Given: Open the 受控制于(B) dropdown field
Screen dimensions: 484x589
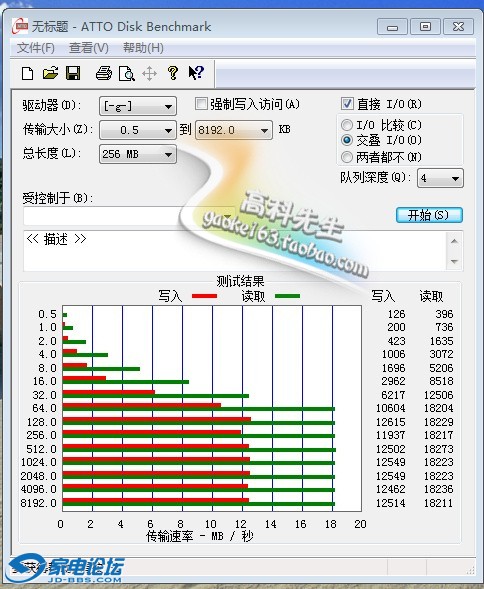Looking at the screenshot, I should click(x=129, y=216).
